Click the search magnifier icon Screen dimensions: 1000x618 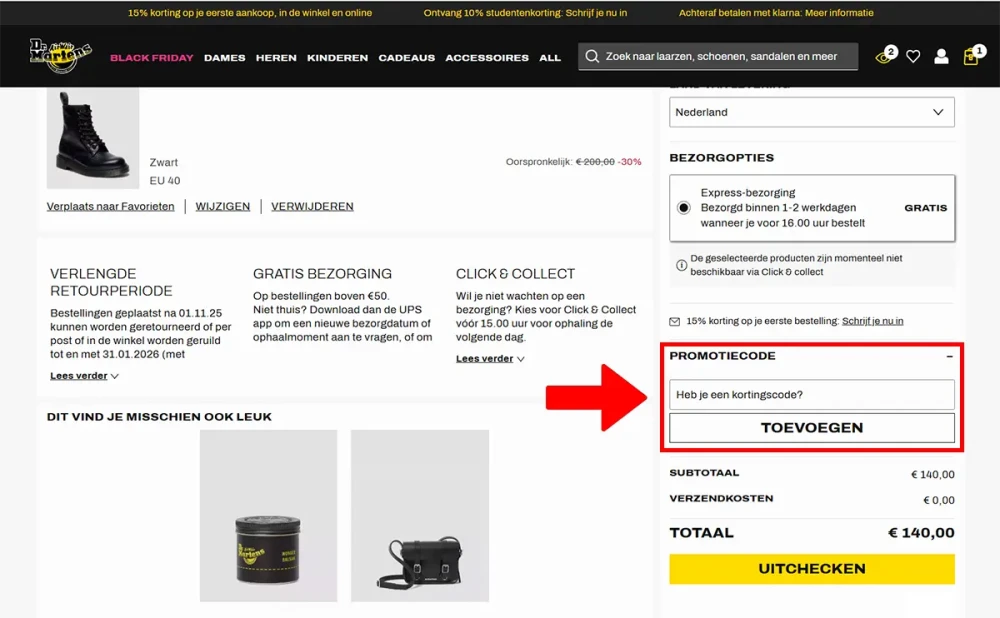[x=592, y=57]
